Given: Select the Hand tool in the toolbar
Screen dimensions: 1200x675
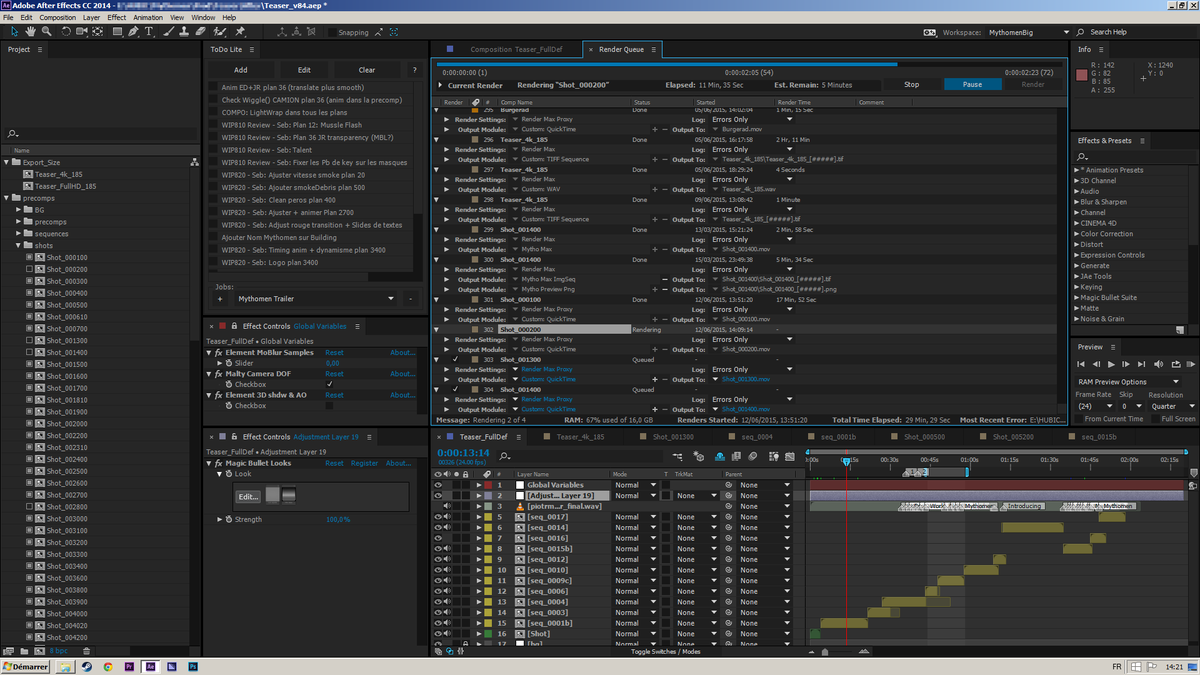Looking at the screenshot, I should [x=30, y=33].
